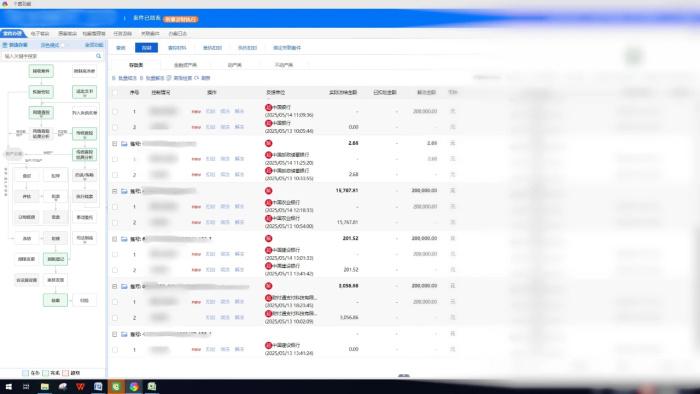
Task: Collapse the account group totaling 2.68
Action: pos(115,144)
